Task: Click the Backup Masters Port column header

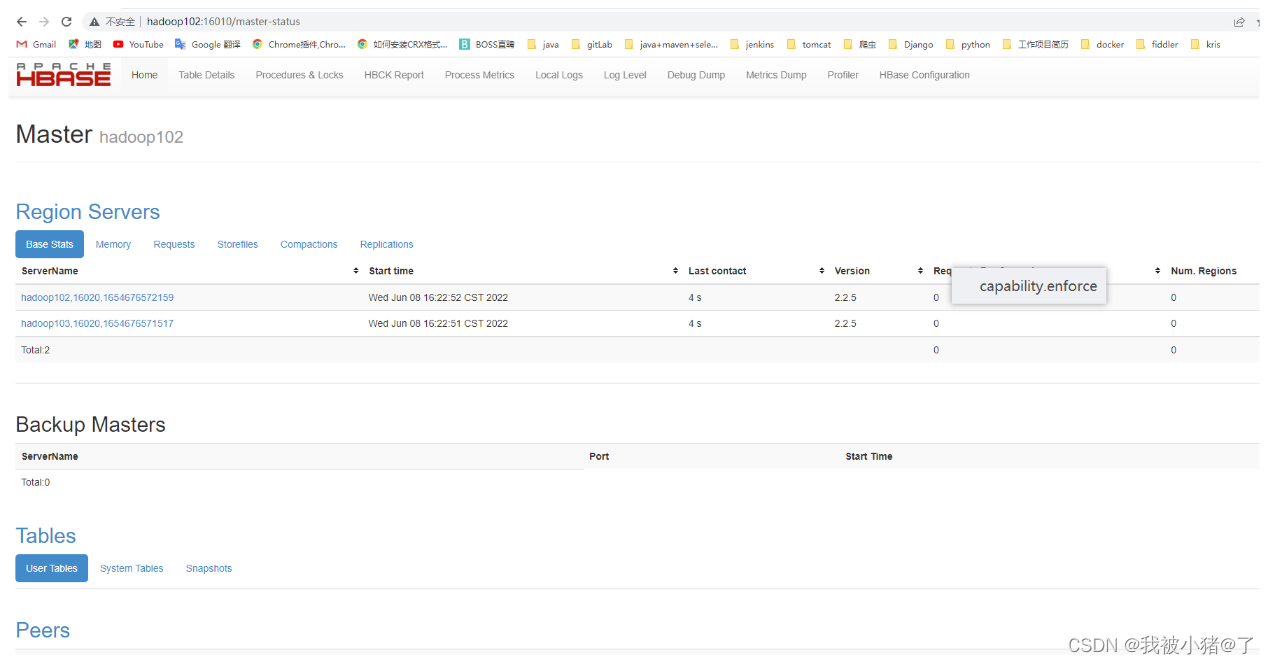Action: tap(599, 456)
